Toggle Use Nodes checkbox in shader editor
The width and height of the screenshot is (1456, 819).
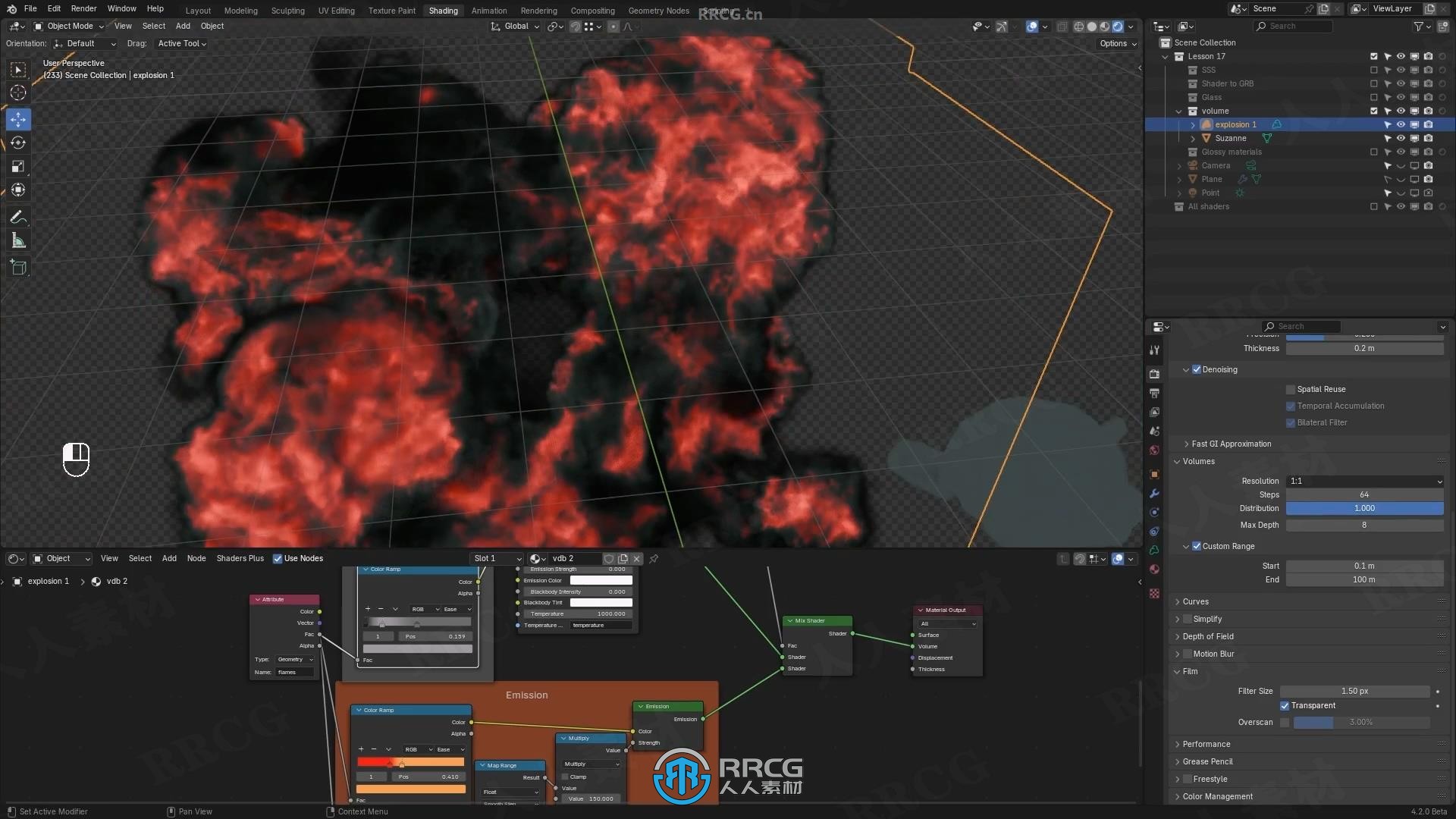[277, 558]
